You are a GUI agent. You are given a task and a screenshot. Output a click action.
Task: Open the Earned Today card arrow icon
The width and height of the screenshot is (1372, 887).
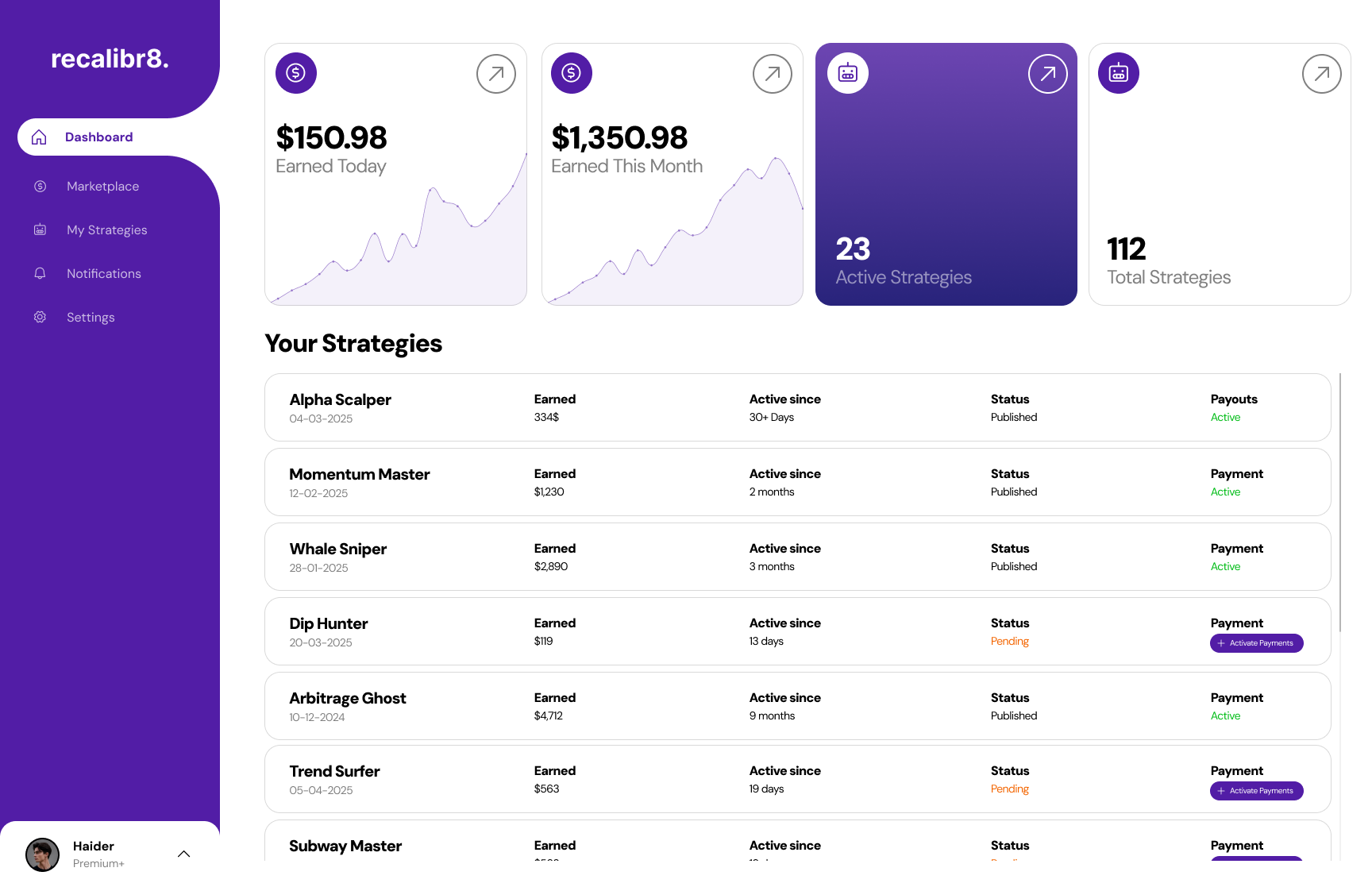(496, 74)
